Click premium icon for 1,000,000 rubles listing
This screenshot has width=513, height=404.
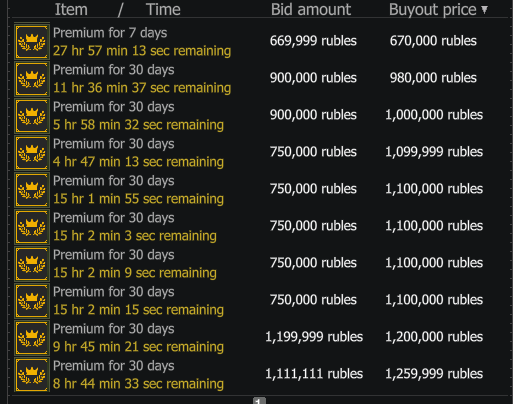click(x=32, y=116)
